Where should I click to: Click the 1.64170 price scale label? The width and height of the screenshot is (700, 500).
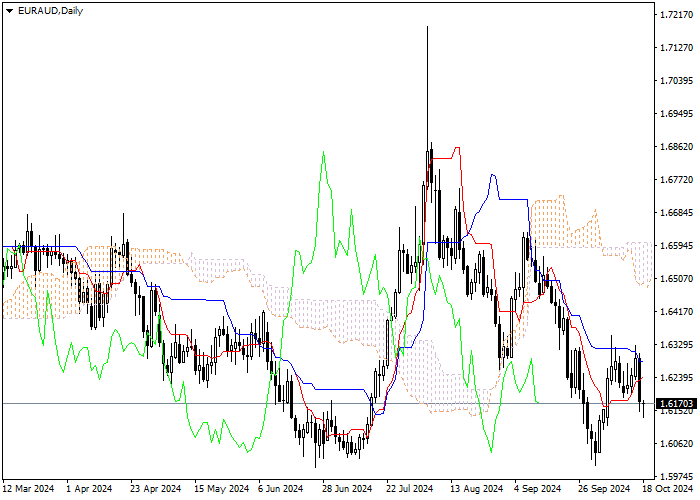pos(676,312)
